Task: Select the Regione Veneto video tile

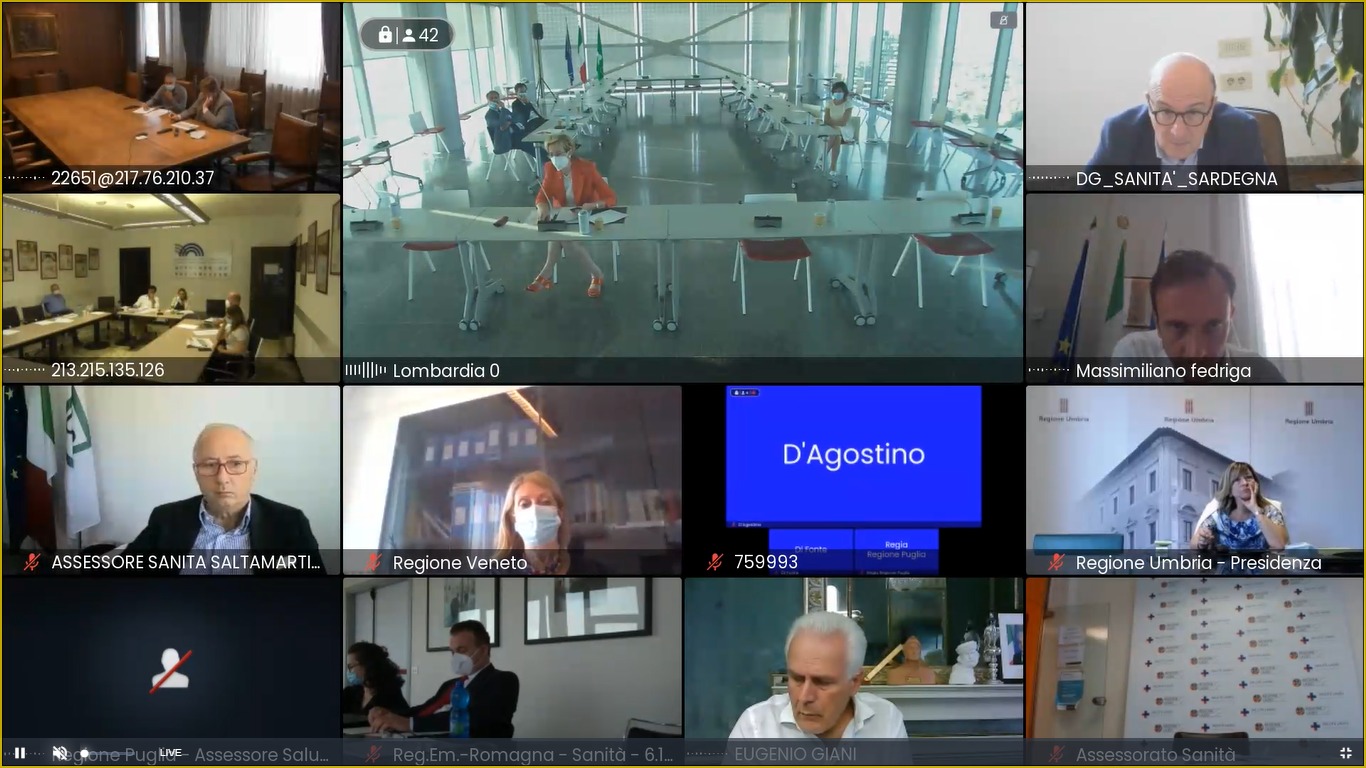Action: [x=512, y=480]
